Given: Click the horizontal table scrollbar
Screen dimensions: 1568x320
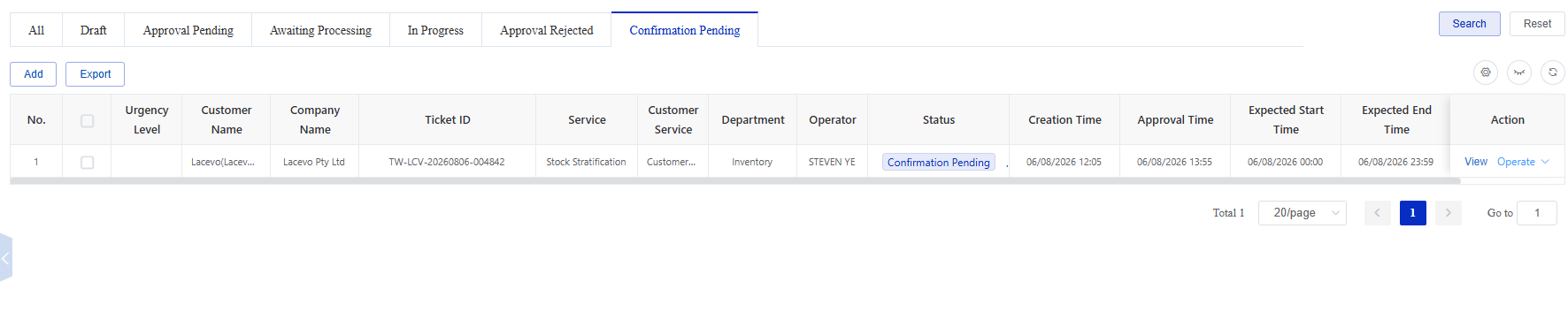Looking at the screenshot, I should [x=734, y=181].
